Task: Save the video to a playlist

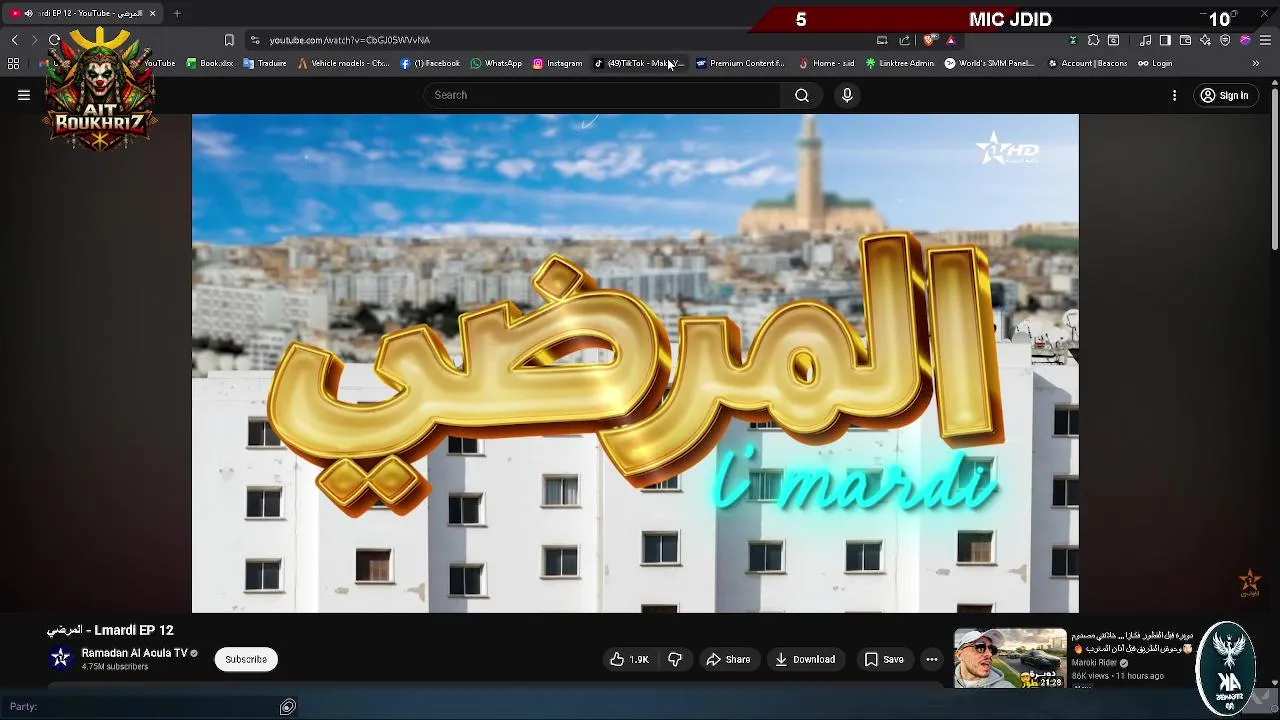Action: coord(884,659)
